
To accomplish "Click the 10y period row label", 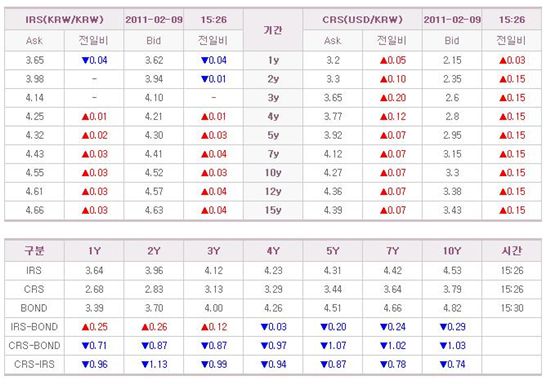I will tap(273, 173).
